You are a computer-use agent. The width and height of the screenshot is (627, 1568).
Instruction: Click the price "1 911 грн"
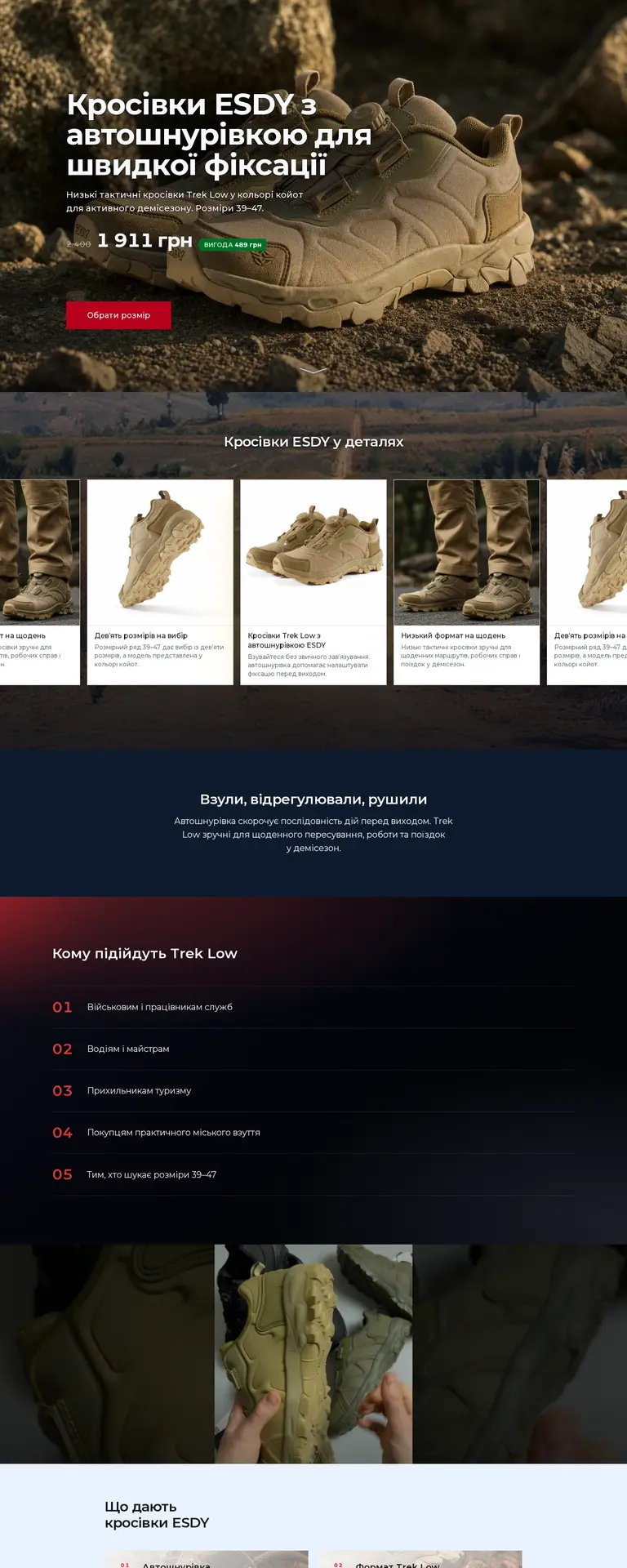pyautogui.click(x=145, y=241)
